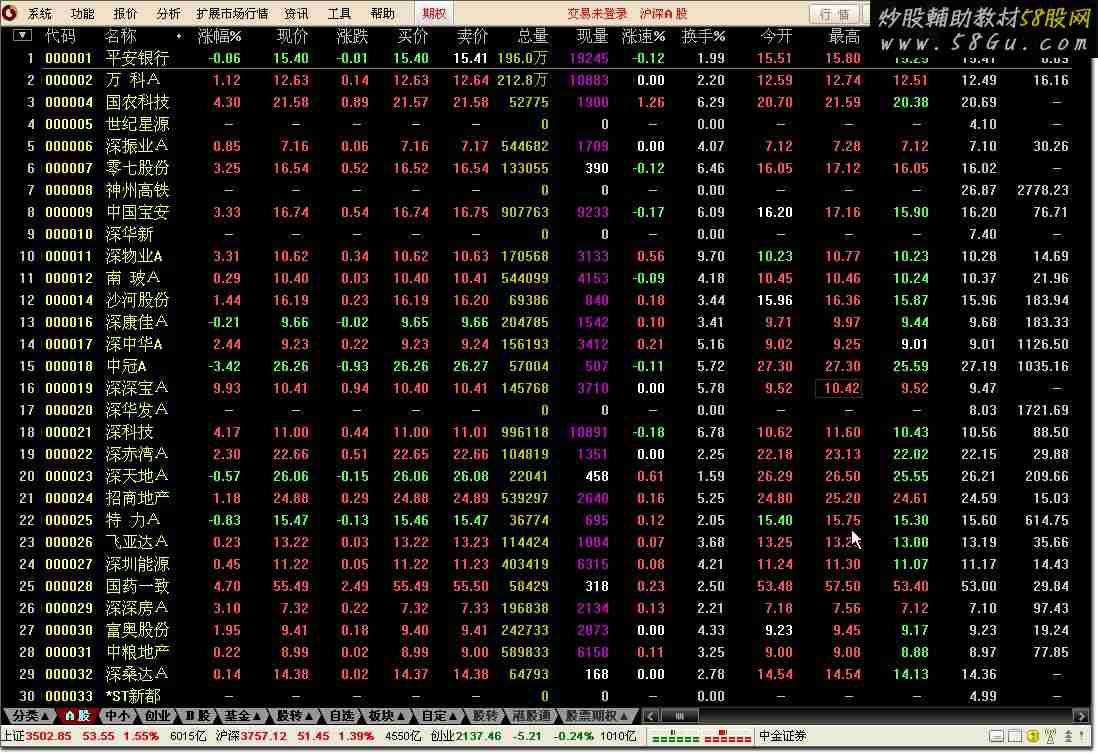Select stock row 000018 中冠A
Image resolution: width=1098 pixels, height=754 pixels.
[x=544, y=366]
